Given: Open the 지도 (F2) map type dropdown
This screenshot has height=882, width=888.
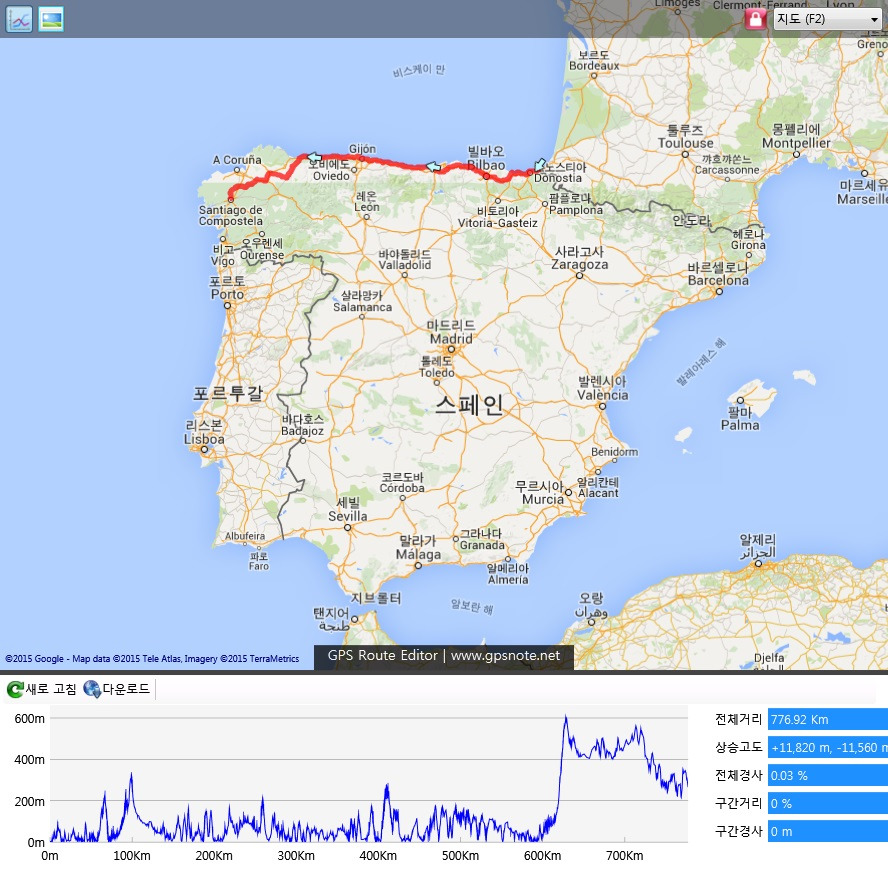Looking at the screenshot, I should click(x=827, y=19).
